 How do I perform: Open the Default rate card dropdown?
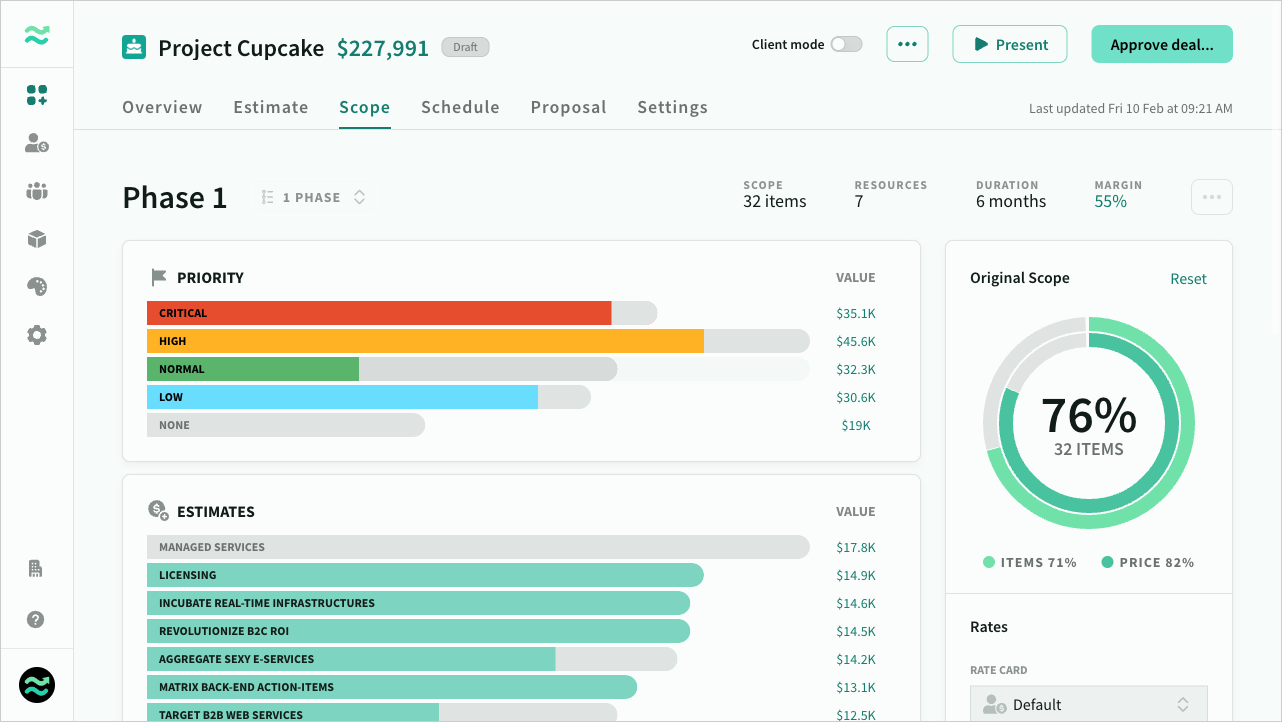point(1089,704)
